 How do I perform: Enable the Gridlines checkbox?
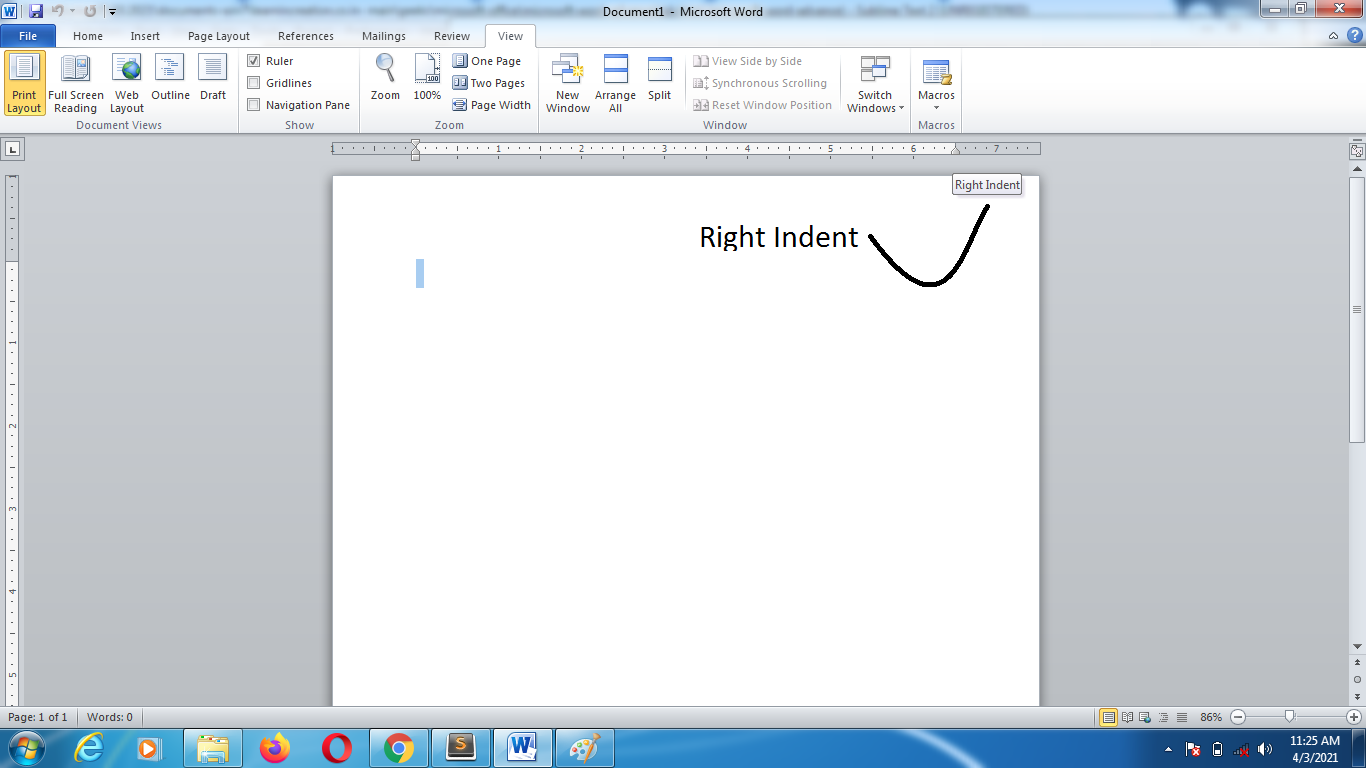click(x=254, y=82)
